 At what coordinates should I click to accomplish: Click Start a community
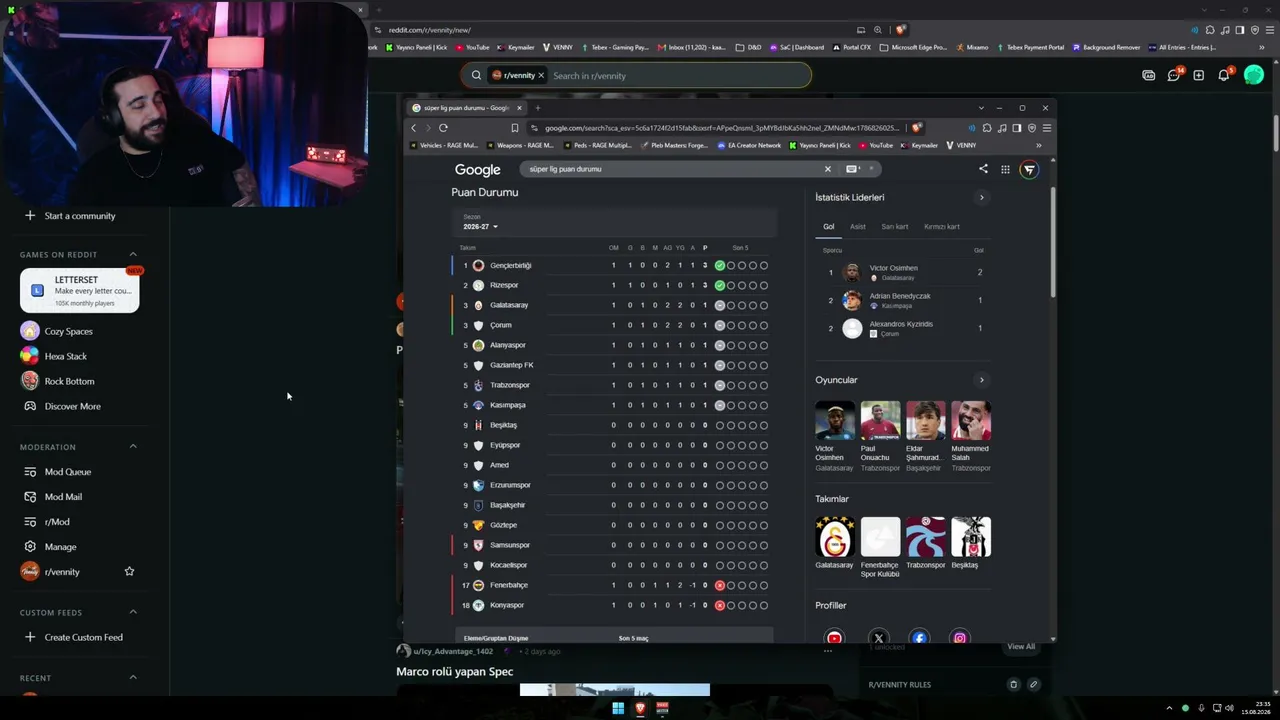click(80, 216)
